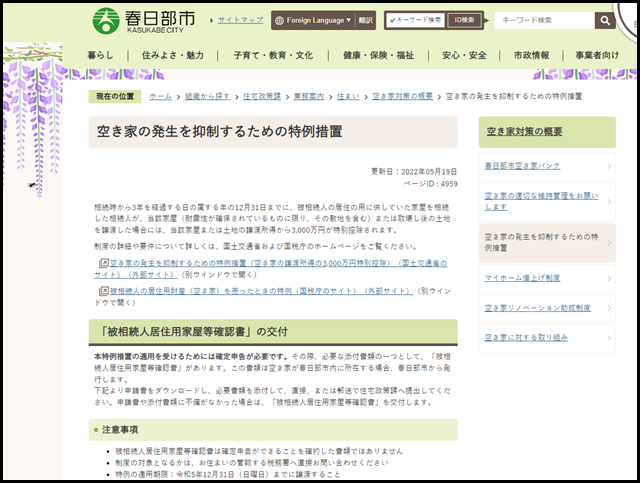Open the 暮らし menu

click(x=100, y=55)
